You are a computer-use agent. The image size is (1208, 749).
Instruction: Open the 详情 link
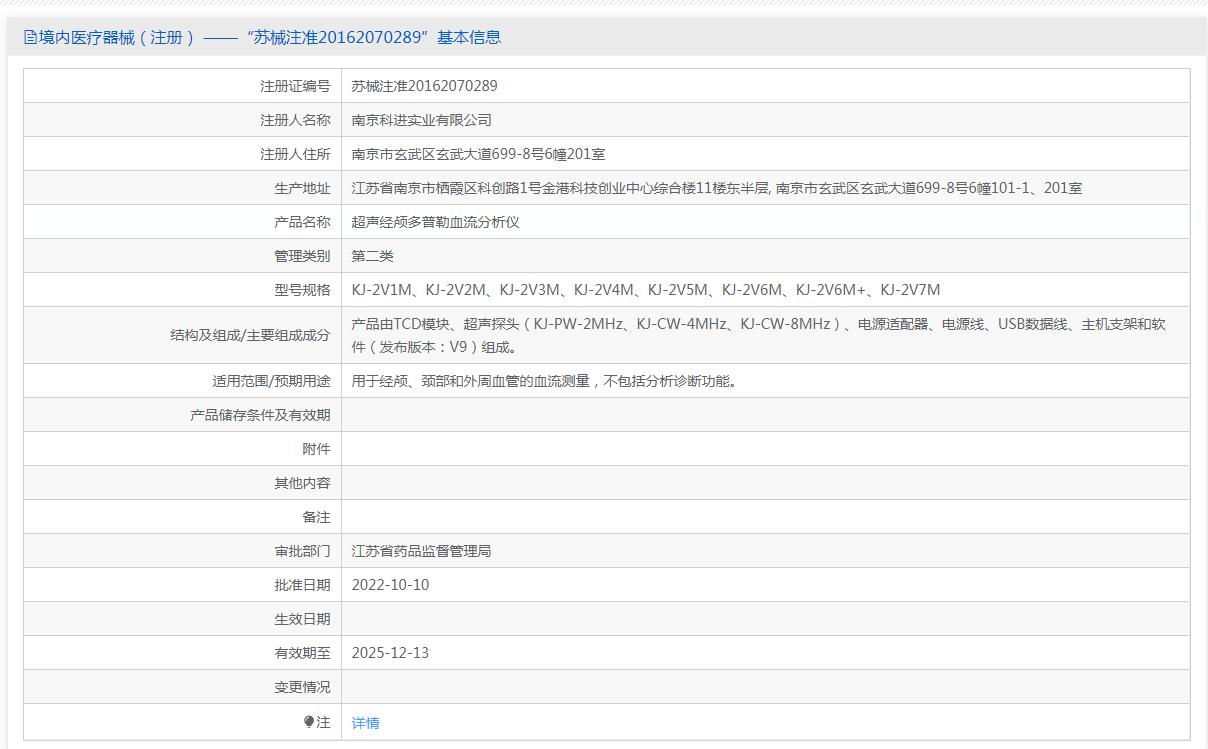point(365,723)
